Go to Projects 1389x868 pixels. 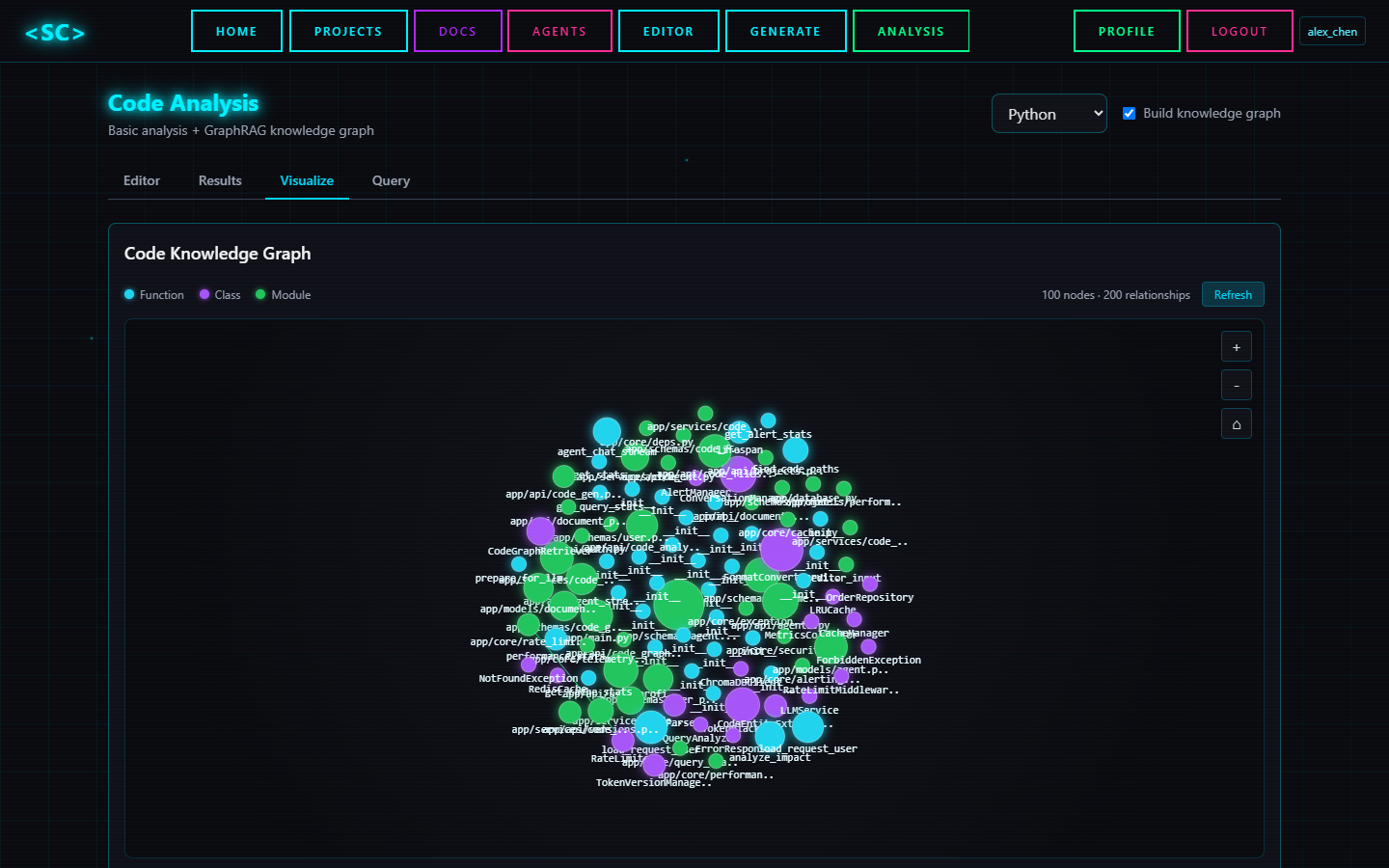coord(348,31)
